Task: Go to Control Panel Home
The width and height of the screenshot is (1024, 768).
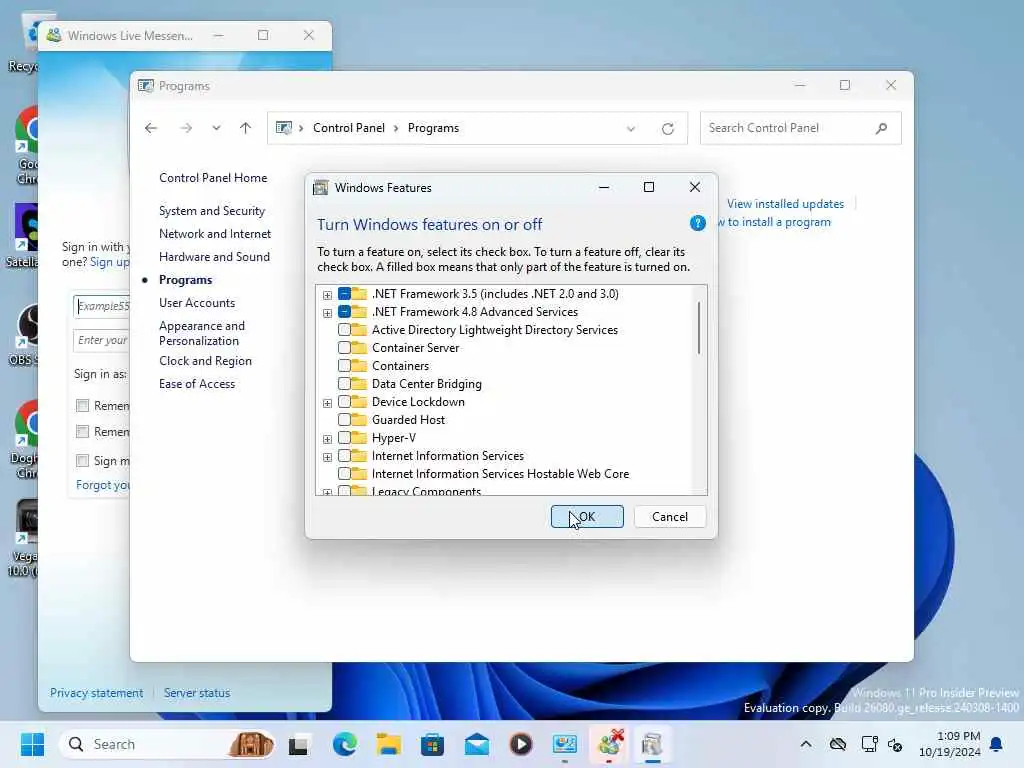Action: pyautogui.click(x=213, y=178)
